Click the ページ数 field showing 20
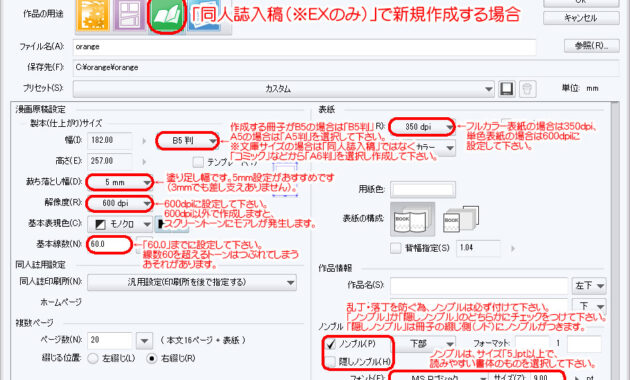The width and height of the screenshot is (630, 380). point(109,340)
